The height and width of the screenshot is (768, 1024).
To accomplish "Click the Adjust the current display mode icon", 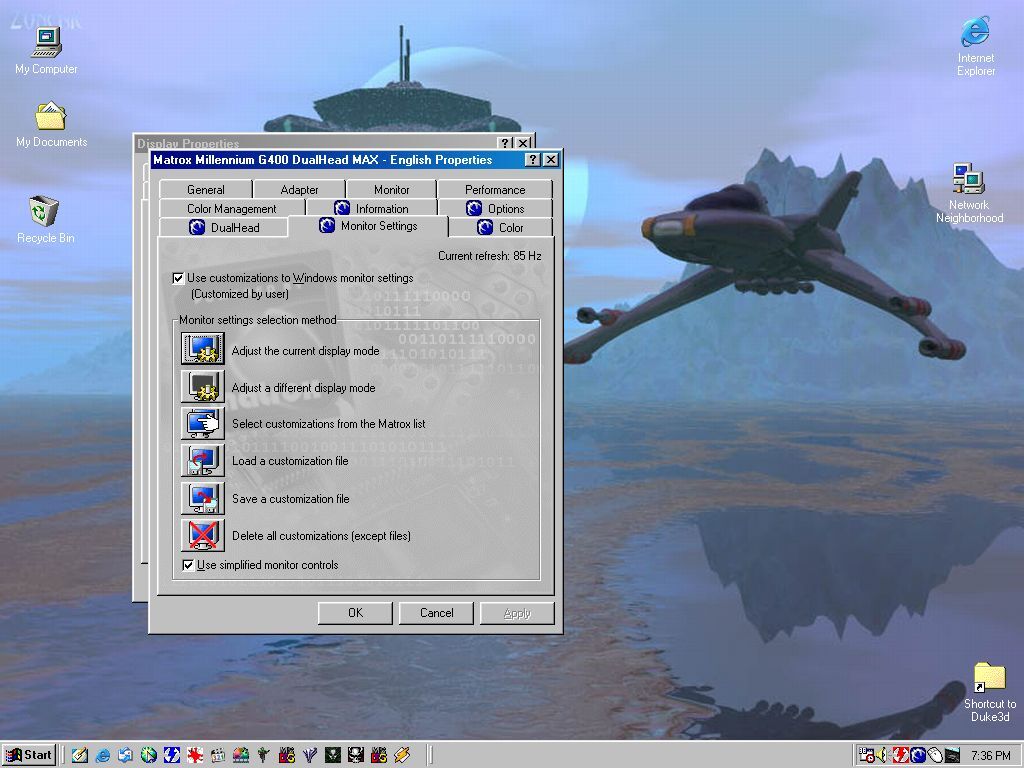I will [202, 349].
